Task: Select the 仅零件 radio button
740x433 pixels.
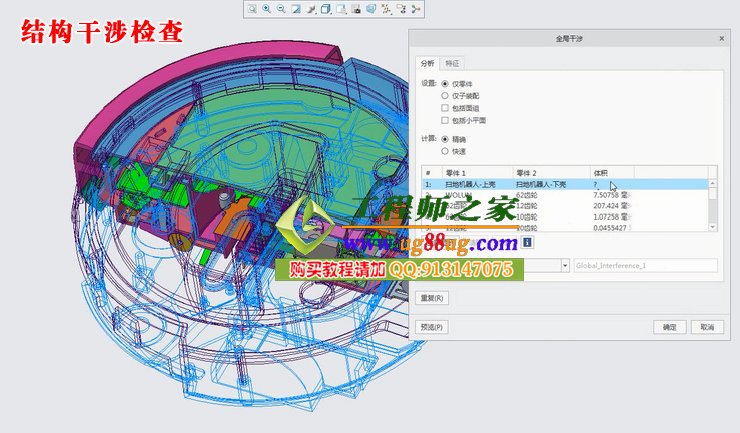Action: 445,83
